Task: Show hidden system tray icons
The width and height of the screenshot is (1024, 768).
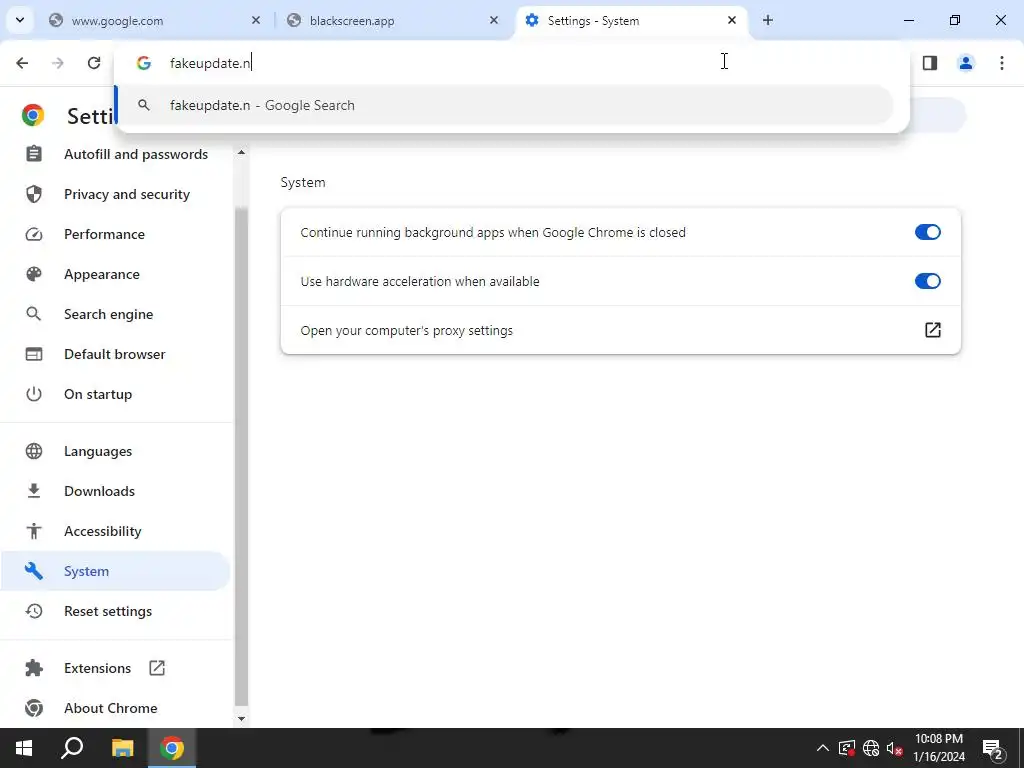Action: point(823,748)
